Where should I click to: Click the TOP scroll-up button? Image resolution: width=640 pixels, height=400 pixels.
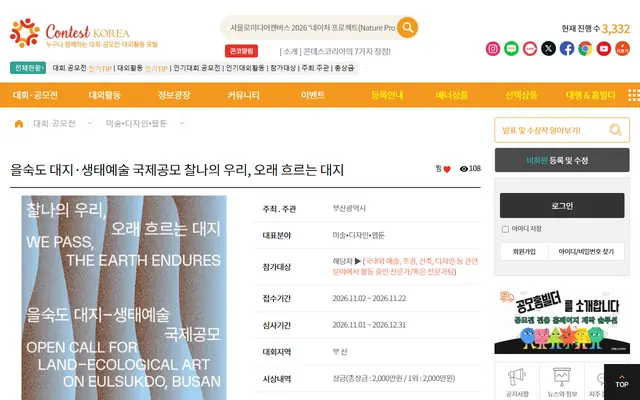coord(622,382)
